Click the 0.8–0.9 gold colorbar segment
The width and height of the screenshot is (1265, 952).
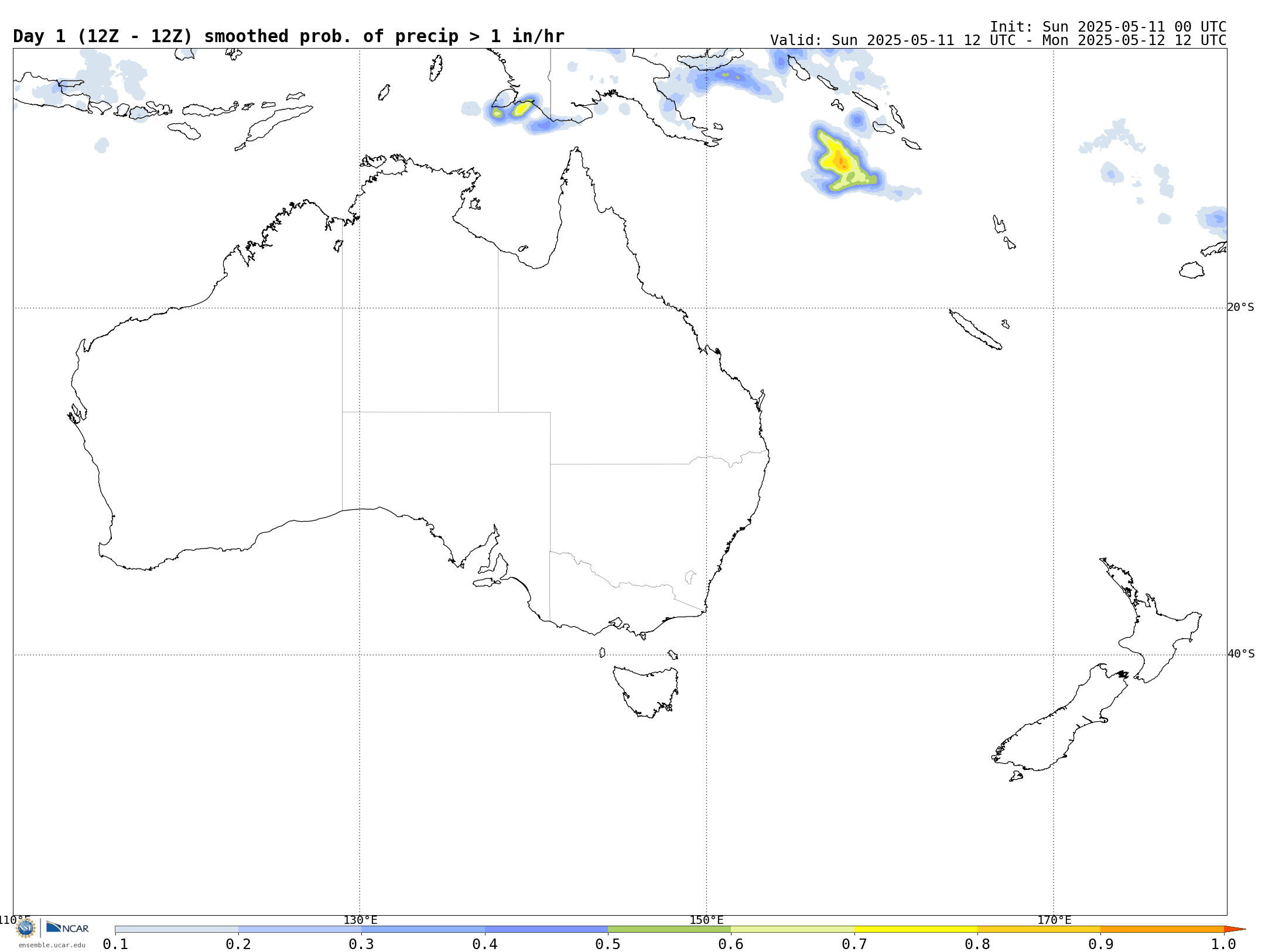tap(1039, 929)
